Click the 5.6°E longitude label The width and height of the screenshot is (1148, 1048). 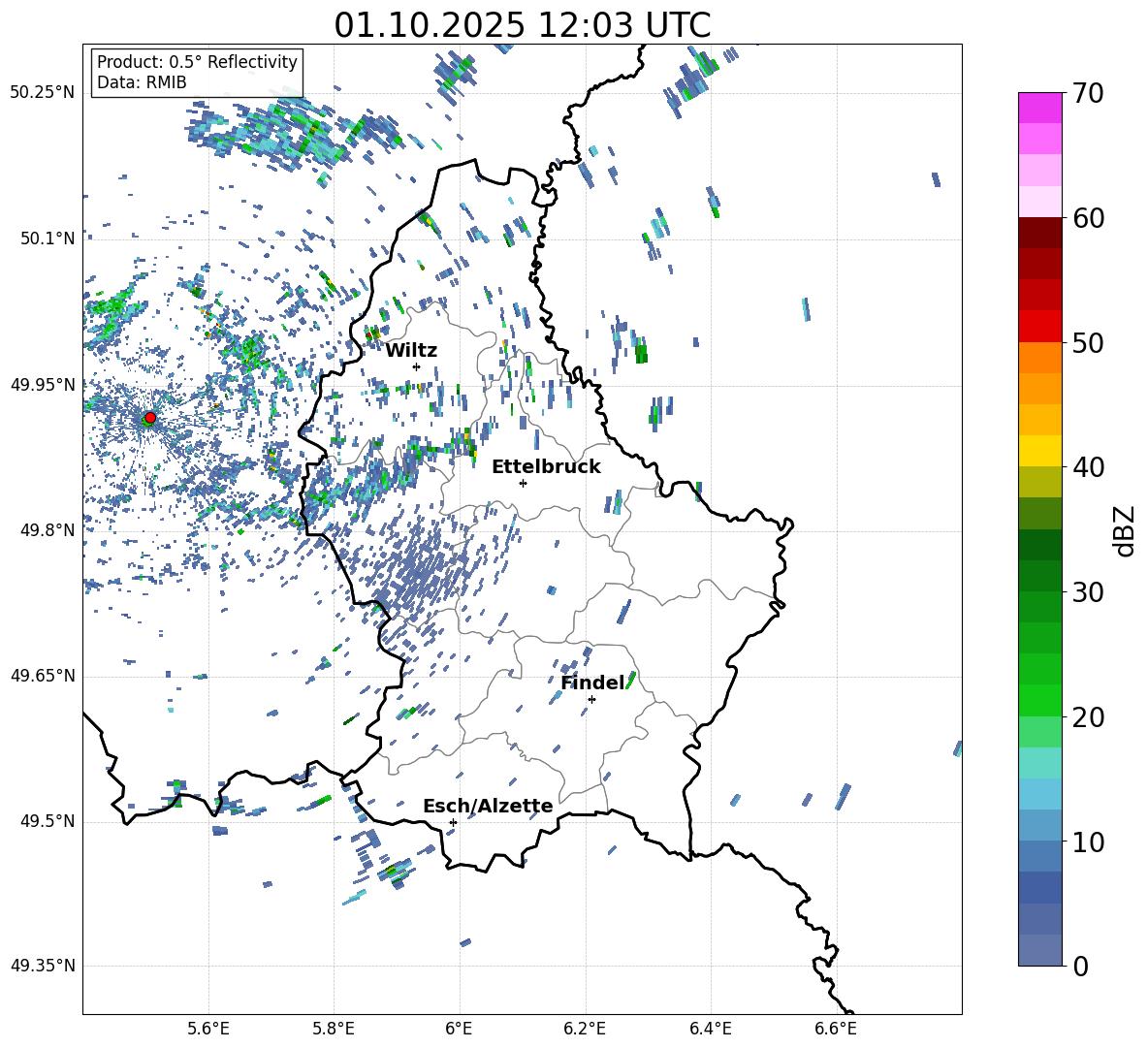pyautogui.click(x=208, y=1030)
